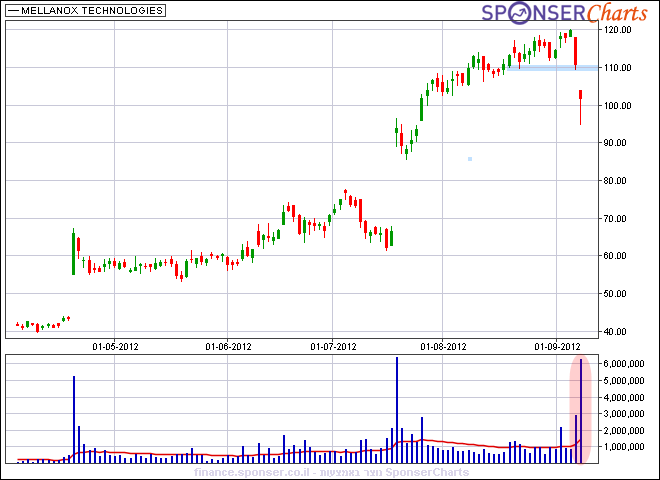Viewport: 660px width, 480px height.
Task: Click the 1,000,000 volume axis label
Action: tap(624, 447)
